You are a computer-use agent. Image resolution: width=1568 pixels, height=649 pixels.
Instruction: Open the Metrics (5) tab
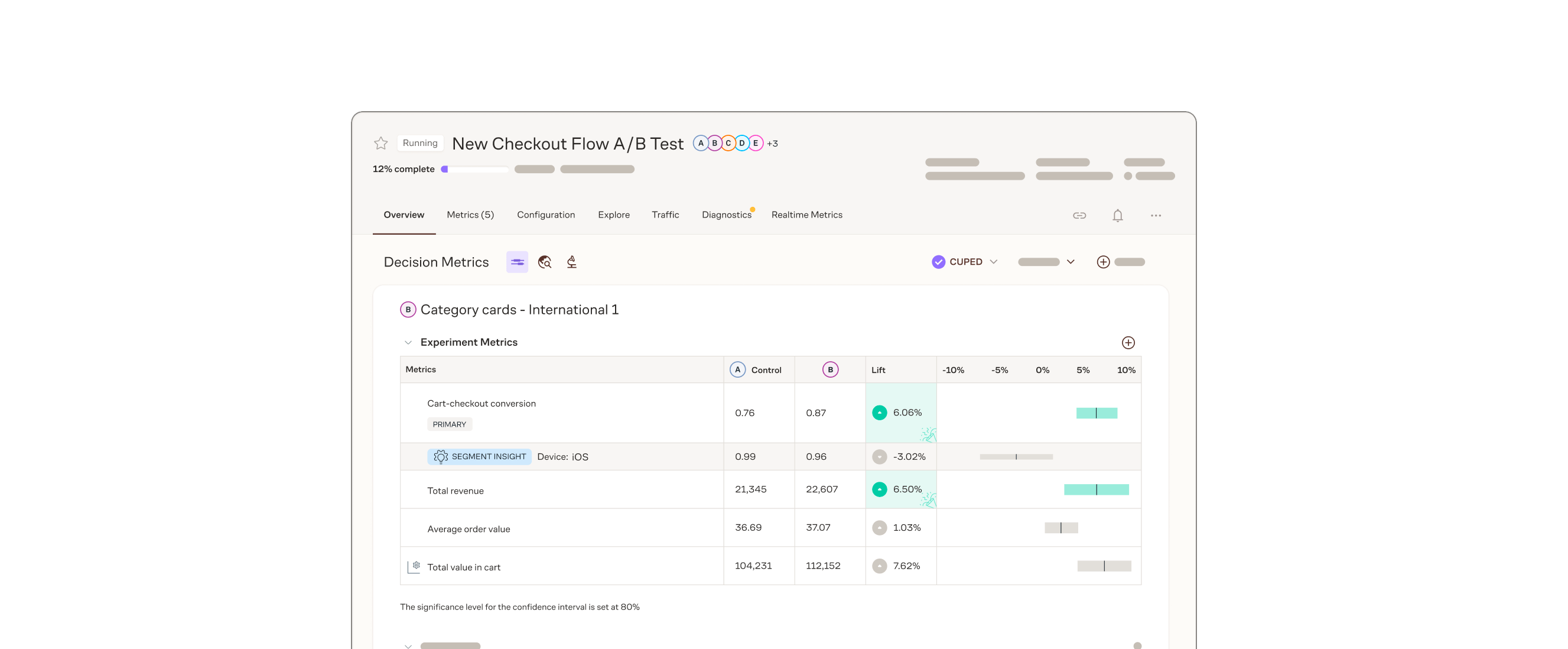470,215
